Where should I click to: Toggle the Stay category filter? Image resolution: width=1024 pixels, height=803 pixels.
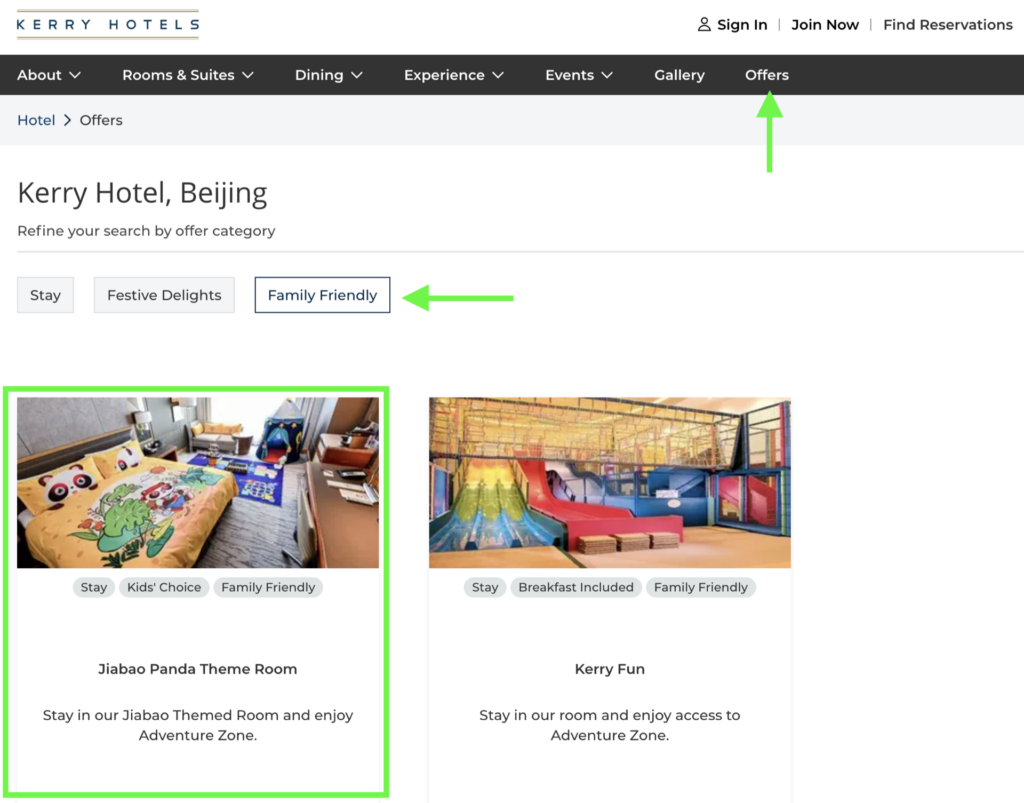(x=45, y=295)
